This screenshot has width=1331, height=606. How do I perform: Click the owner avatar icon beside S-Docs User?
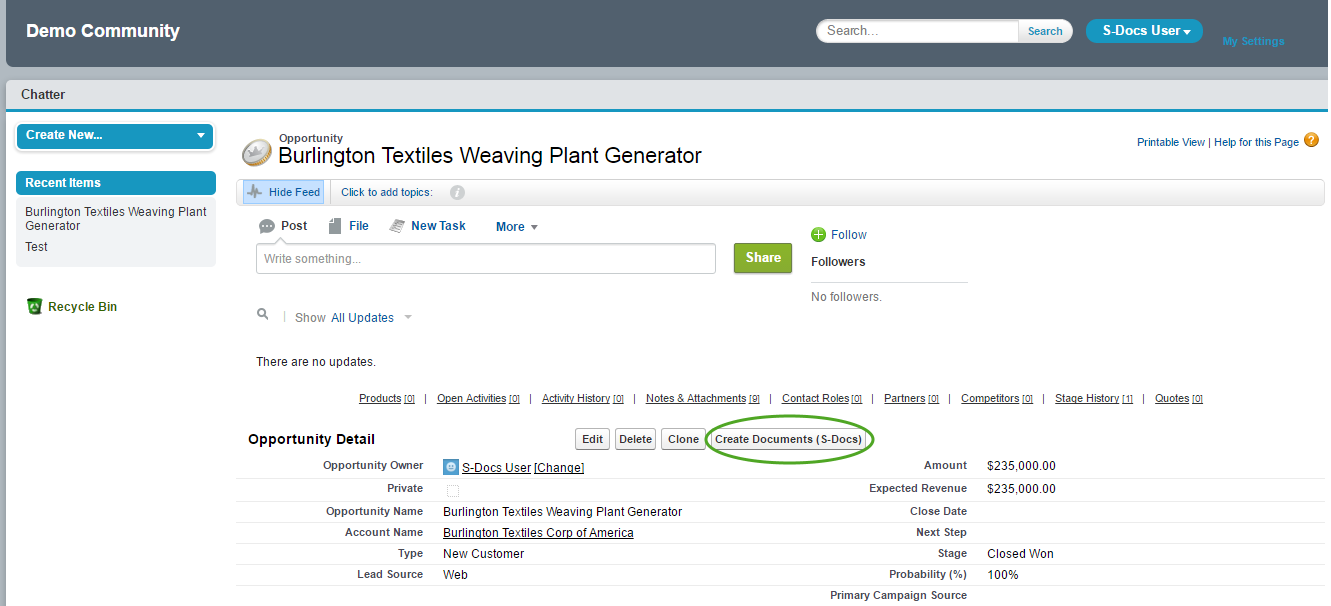point(451,467)
